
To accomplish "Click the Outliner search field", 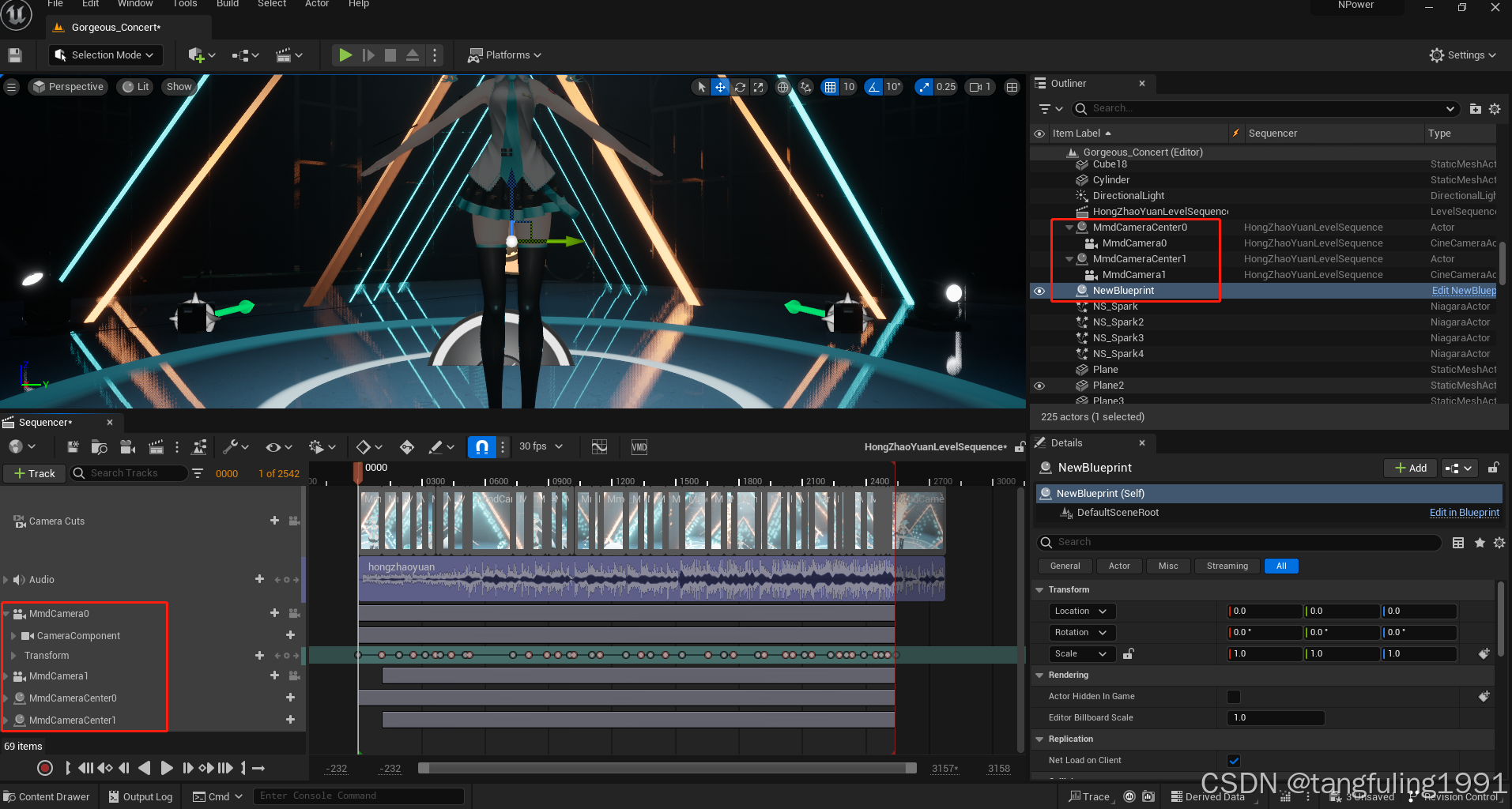I will pyautogui.click(x=1265, y=108).
